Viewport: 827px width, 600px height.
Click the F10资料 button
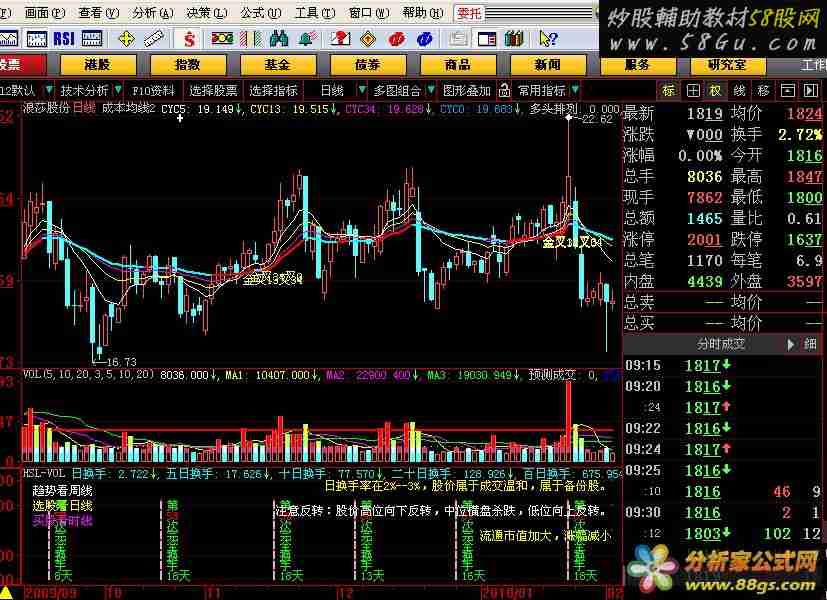click(x=153, y=91)
